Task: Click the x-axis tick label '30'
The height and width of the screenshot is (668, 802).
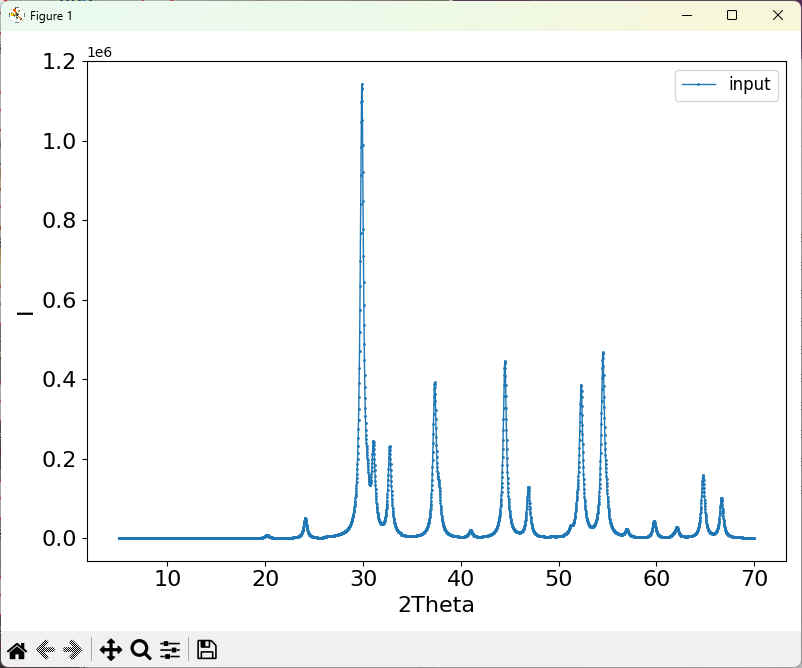Action: tap(363, 578)
